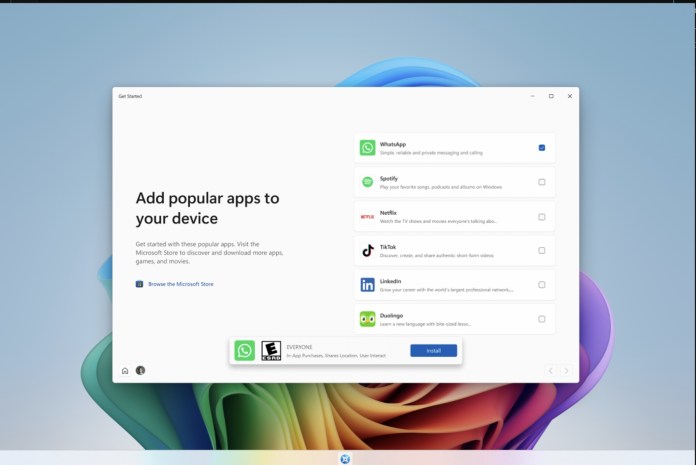This screenshot has height=465, width=696.
Task: Click the Netflix app name text
Action: click(388, 213)
